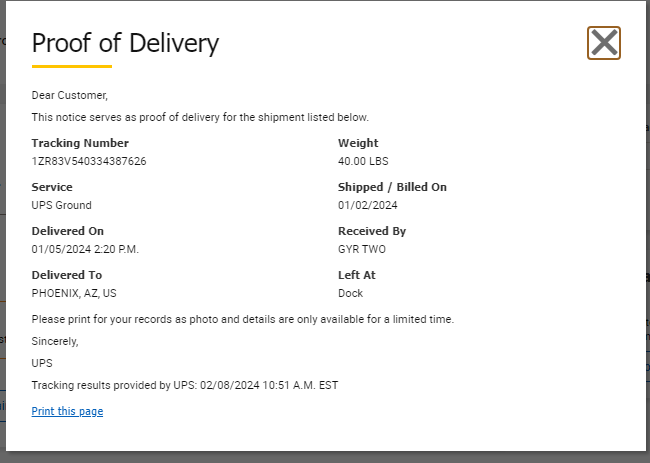The image size is (650, 463).
Task: Click the shipped date 01/02/2024
Action: [x=368, y=205]
